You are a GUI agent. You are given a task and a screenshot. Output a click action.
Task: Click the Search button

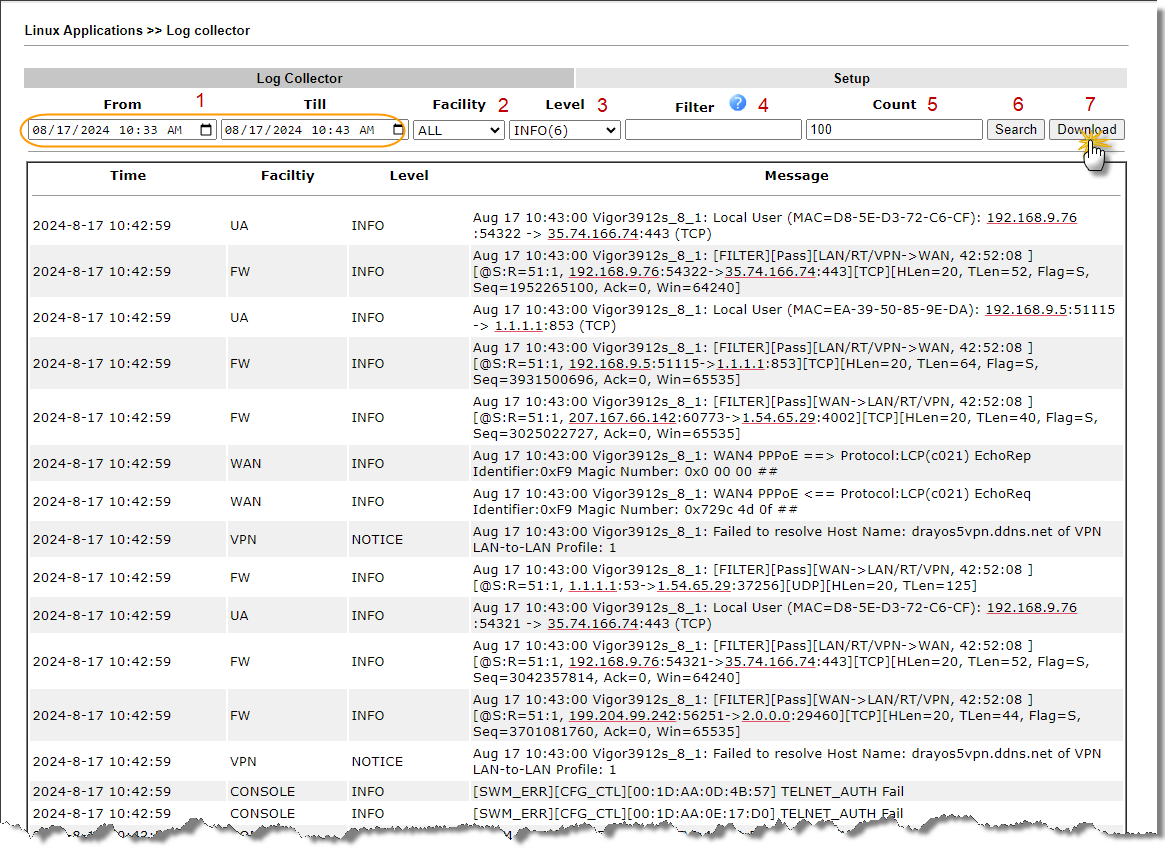[x=1016, y=129]
